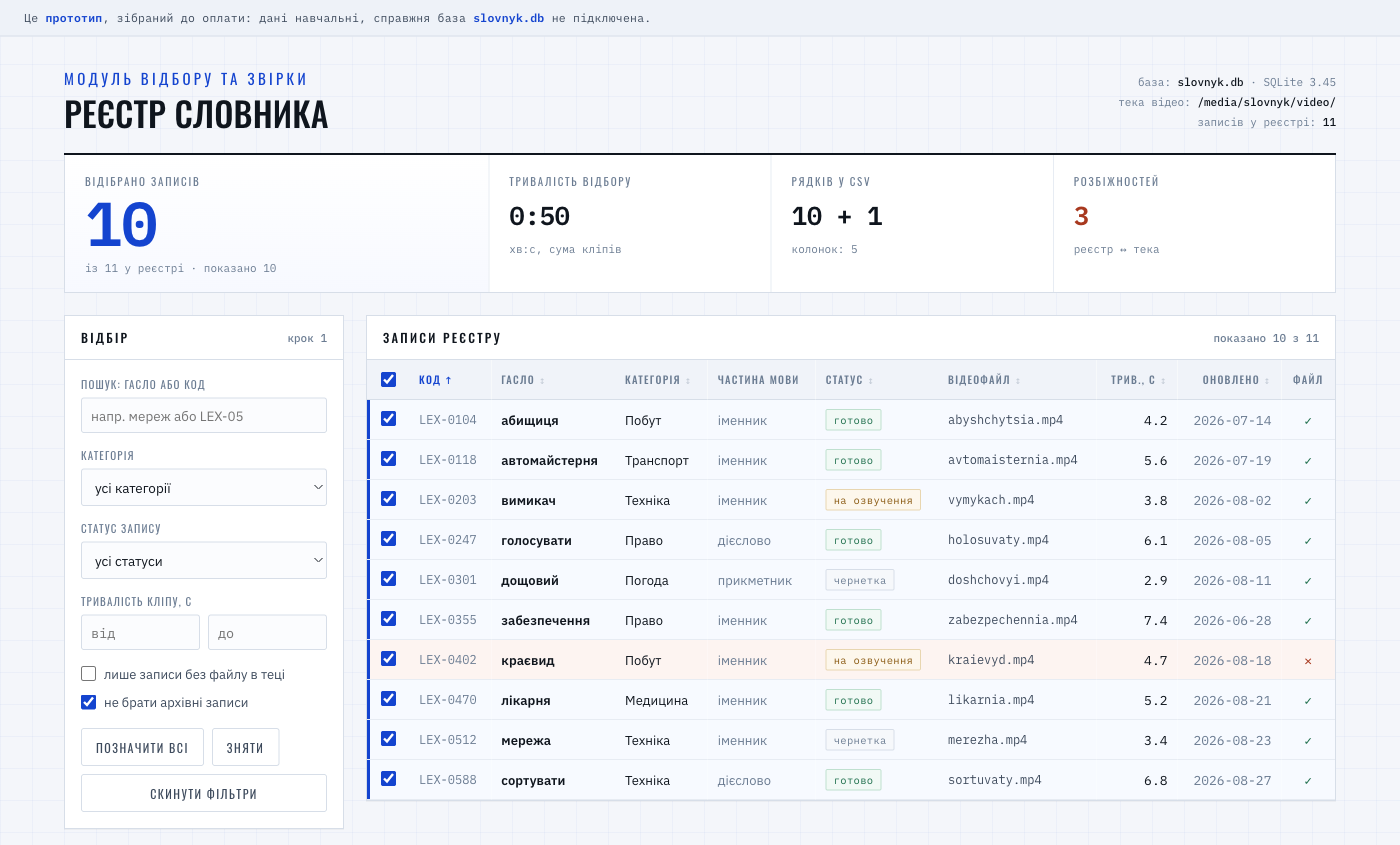
Task: Click the red missing-file cross for LEX-0402
Action: click(1308, 661)
